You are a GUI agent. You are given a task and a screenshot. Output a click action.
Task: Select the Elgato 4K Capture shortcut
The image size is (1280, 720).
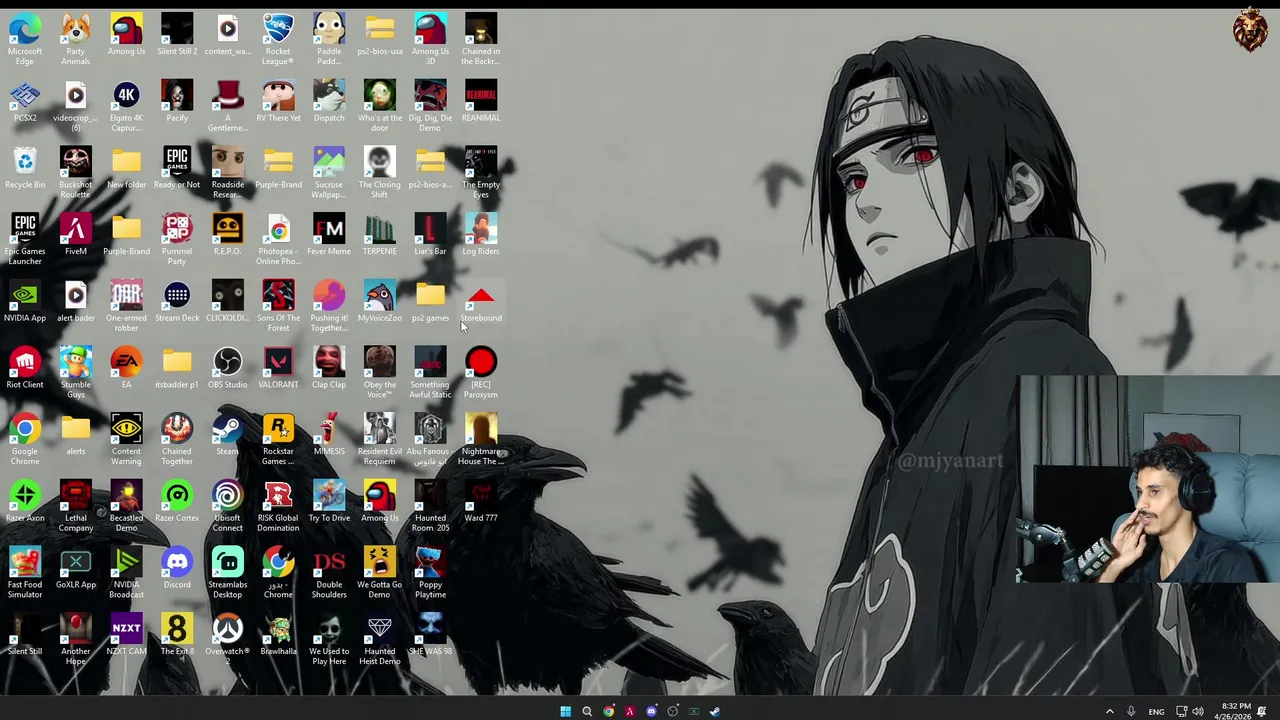pyautogui.click(x=126, y=105)
